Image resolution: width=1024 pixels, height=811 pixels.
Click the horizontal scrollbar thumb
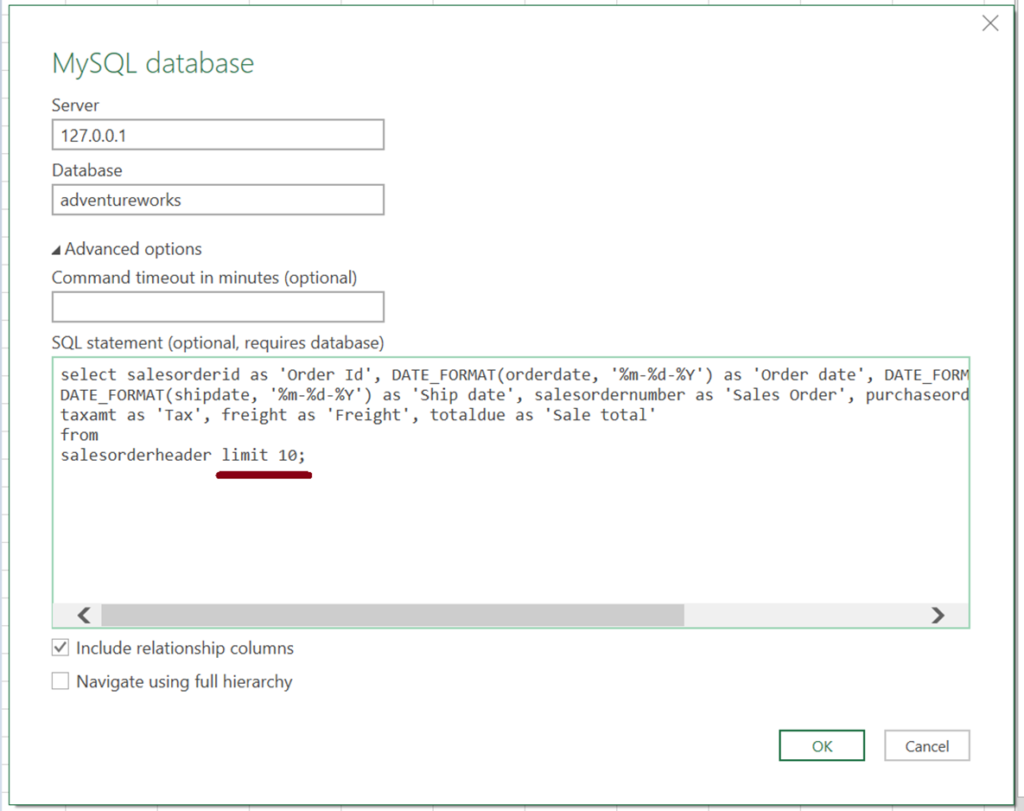pyautogui.click(x=392, y=615)
